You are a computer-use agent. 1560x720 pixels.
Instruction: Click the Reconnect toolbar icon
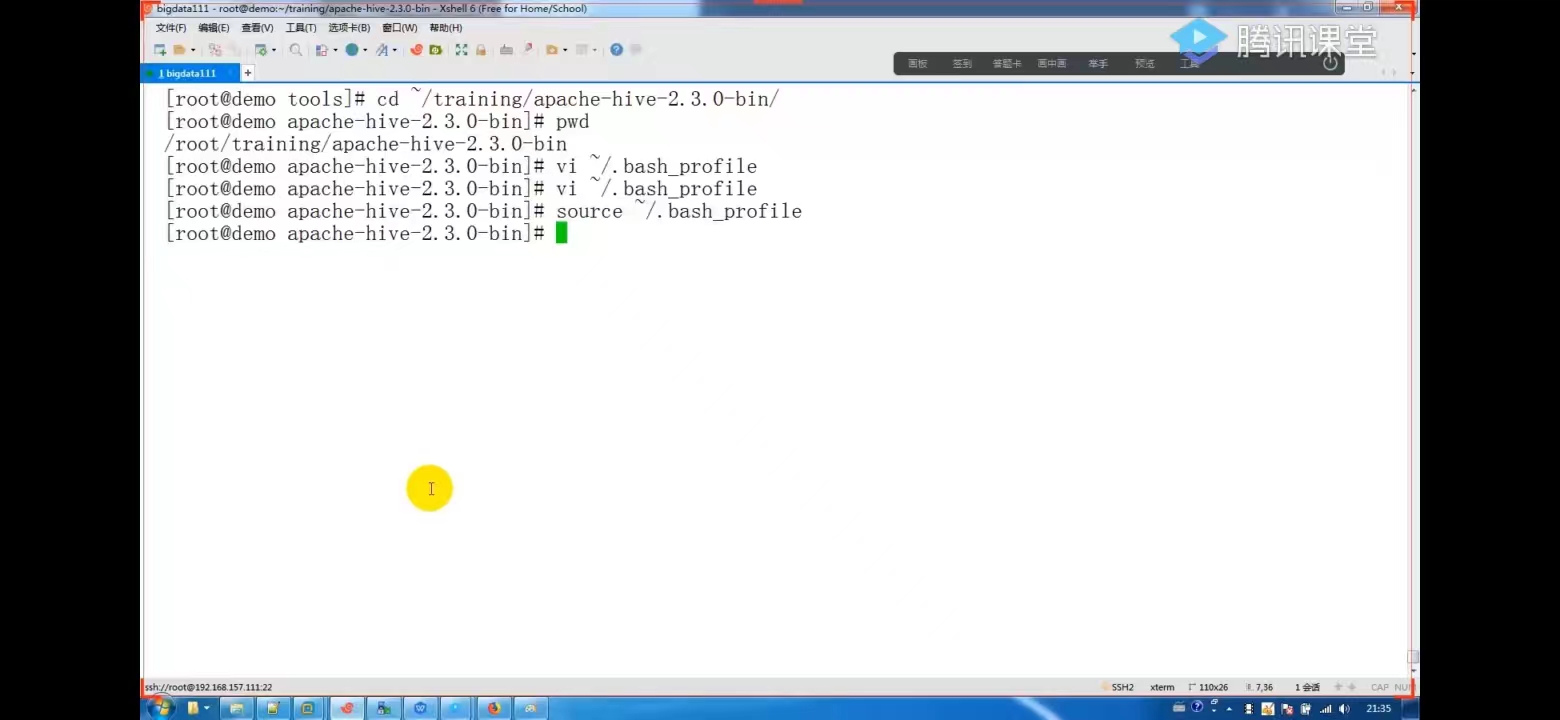coord(215,50)
